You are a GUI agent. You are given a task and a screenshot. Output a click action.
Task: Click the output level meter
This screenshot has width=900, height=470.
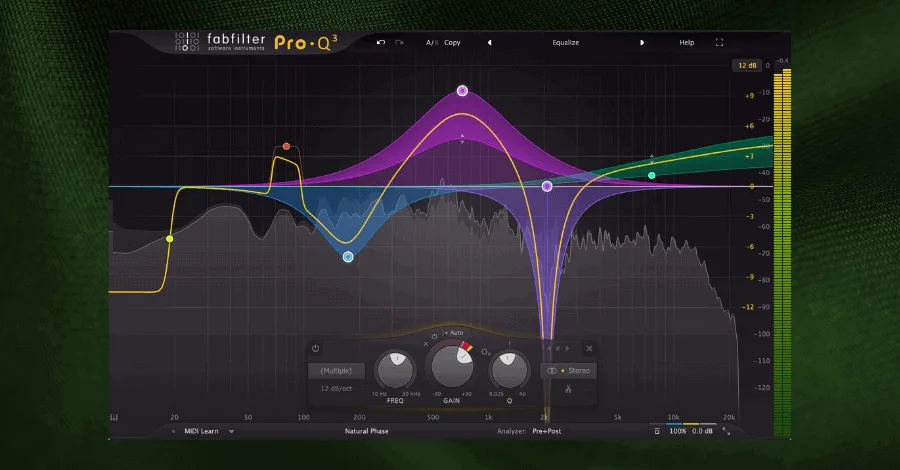click(782, 253)
